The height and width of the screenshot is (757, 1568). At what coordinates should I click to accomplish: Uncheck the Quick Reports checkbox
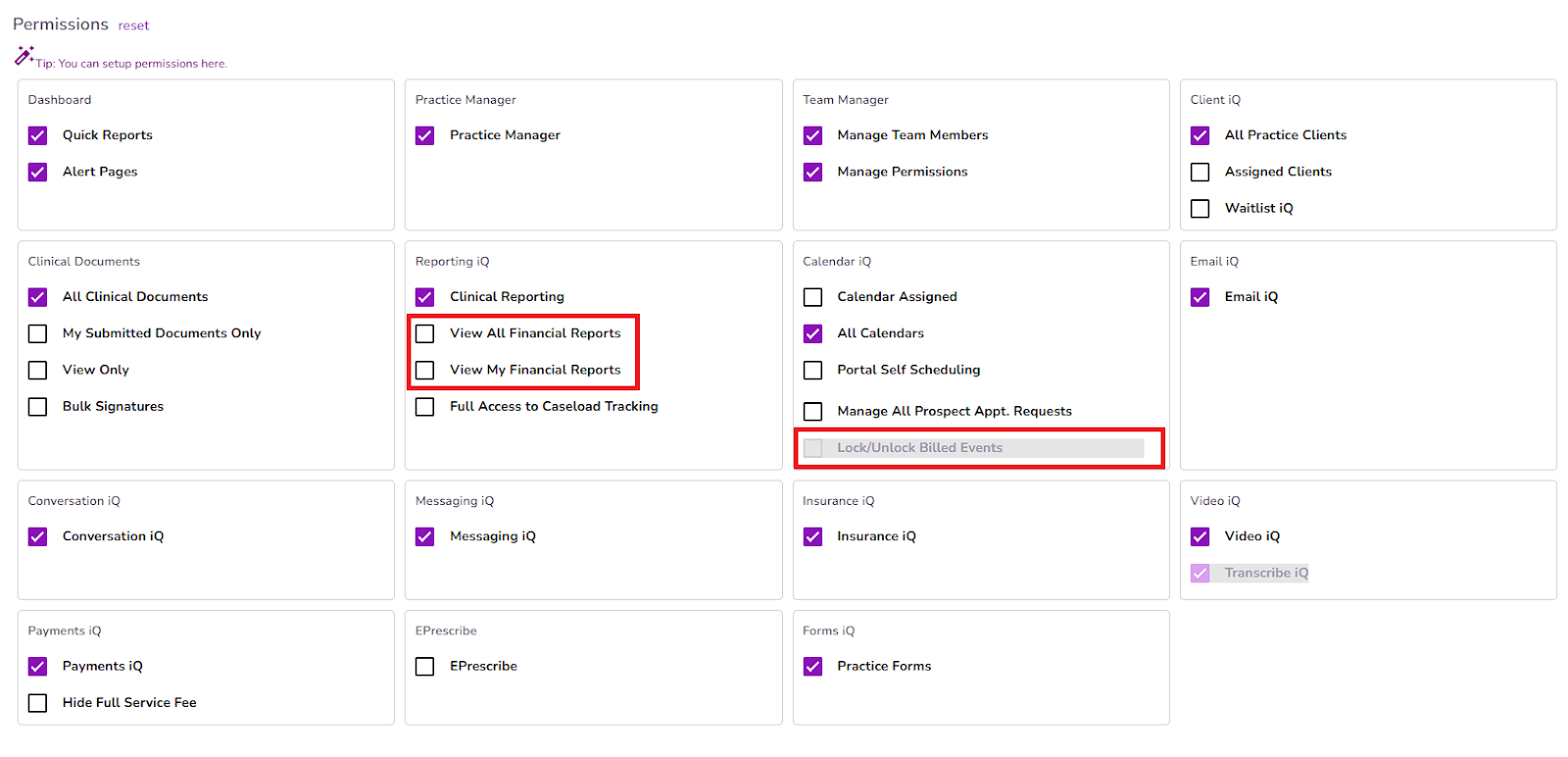[x=37, y=135]
